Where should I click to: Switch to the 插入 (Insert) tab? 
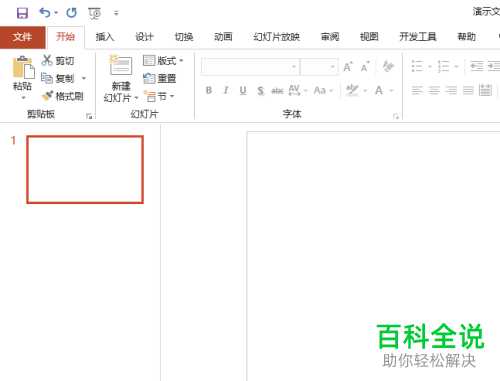(x=105, y=37)
